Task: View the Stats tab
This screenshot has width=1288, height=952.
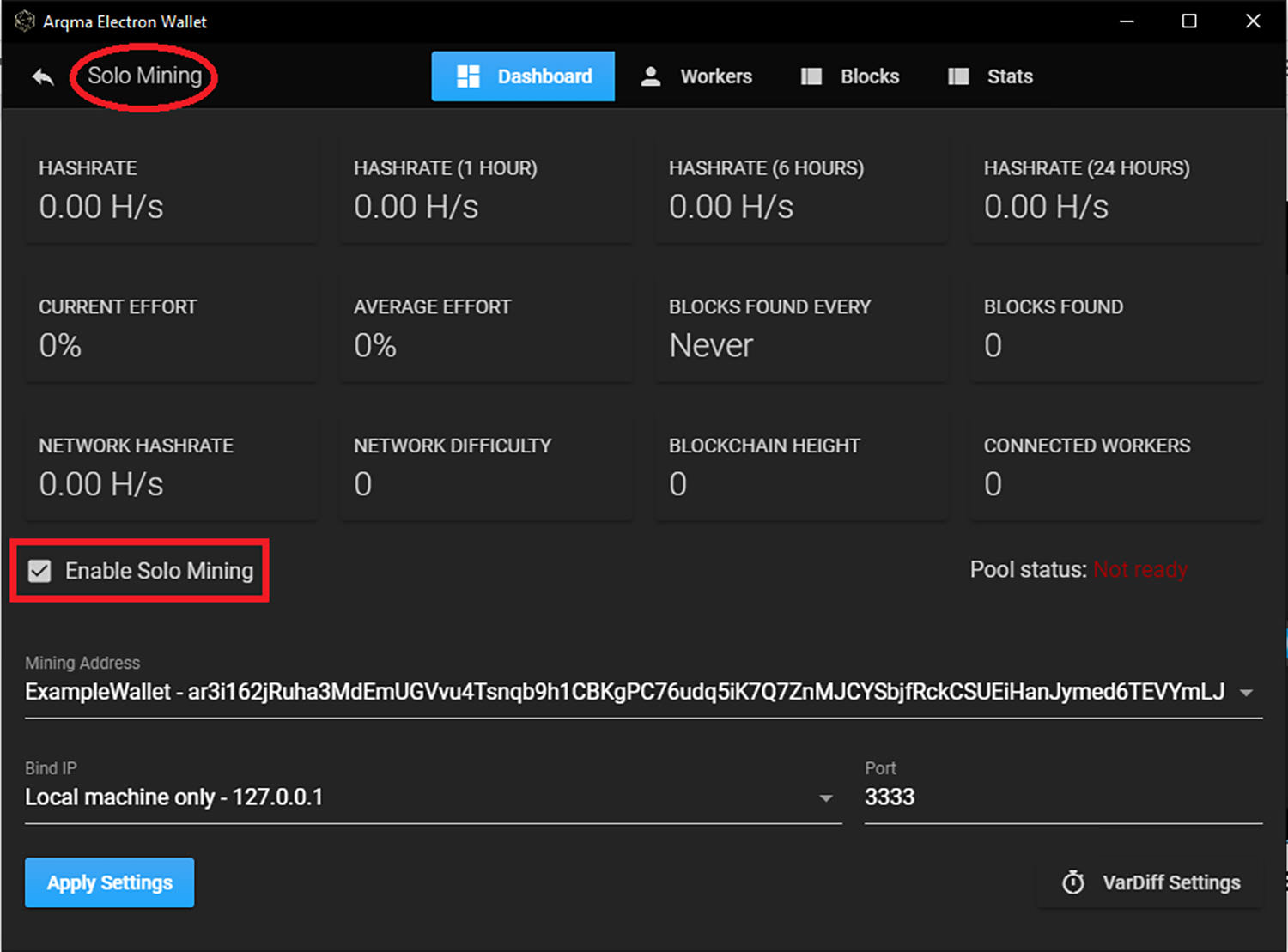Action: [x=990, y=76]
